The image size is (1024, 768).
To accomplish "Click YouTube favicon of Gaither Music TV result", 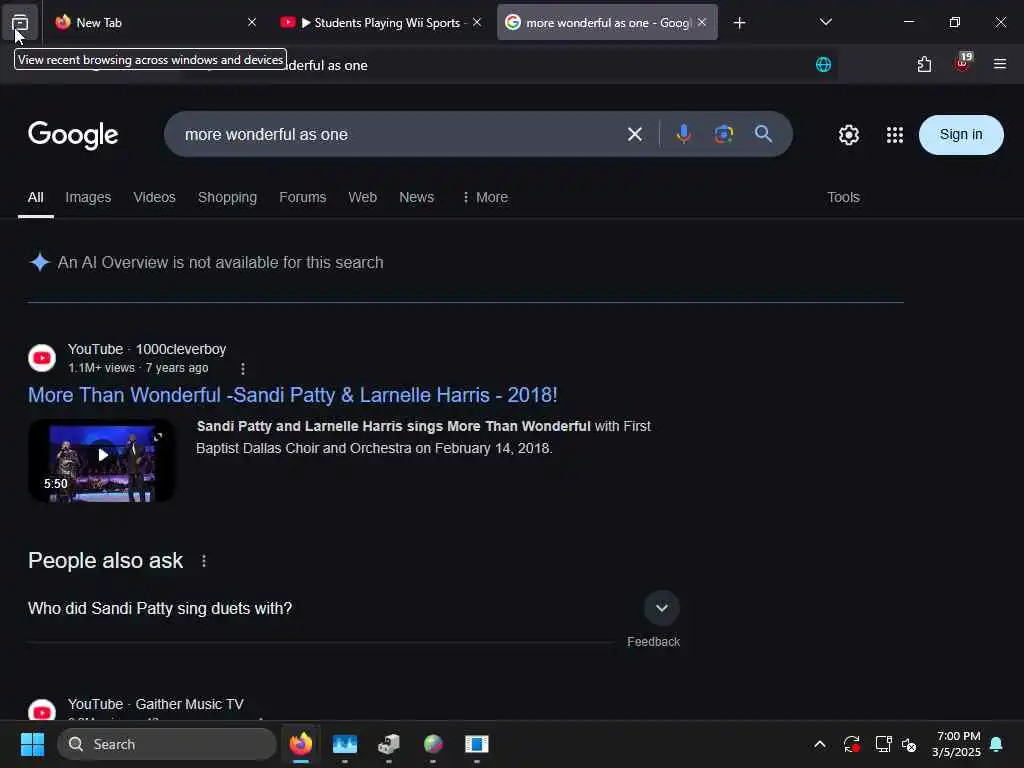I will [42, 711].
